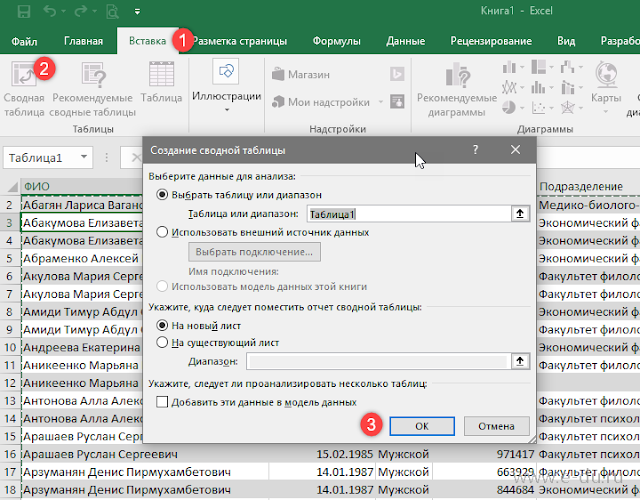
Task: Click the Таблица или диапазон input field
Action: tap(409, 214)
